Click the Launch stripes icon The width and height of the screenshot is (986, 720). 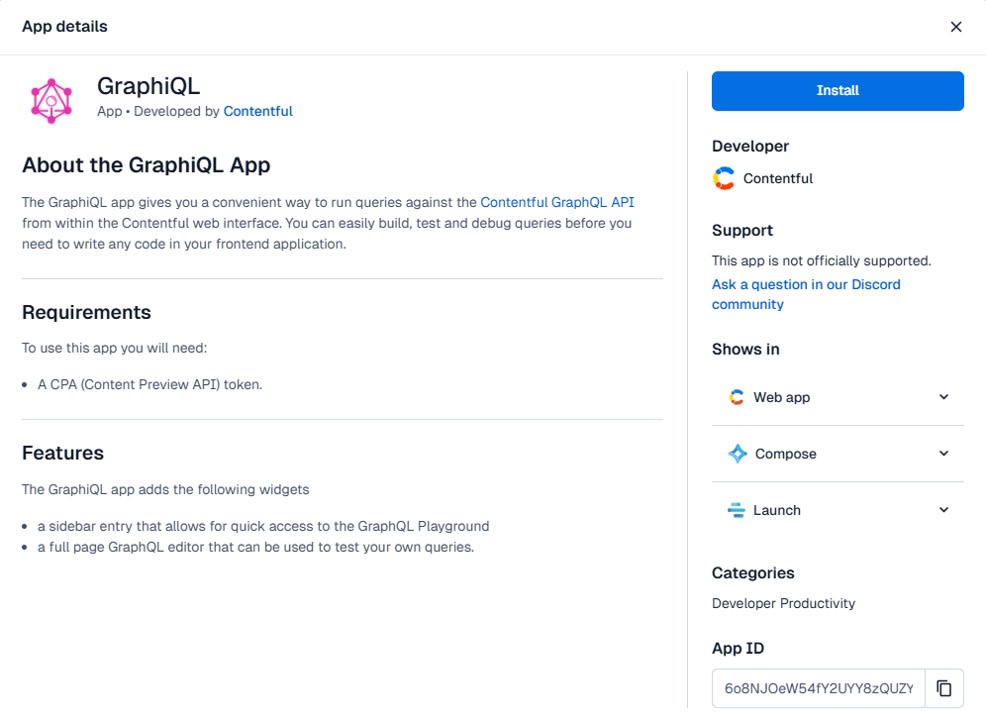736,510
